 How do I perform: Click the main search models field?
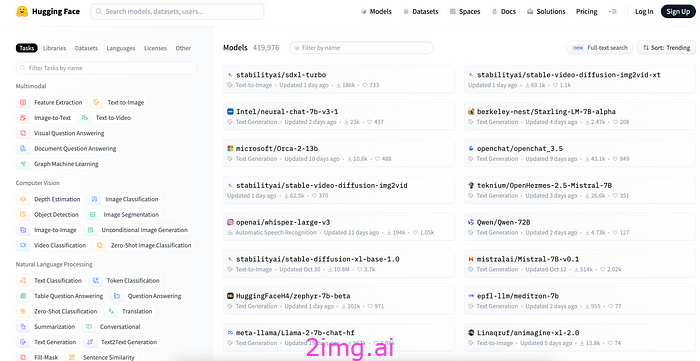(x=177, y=12)
